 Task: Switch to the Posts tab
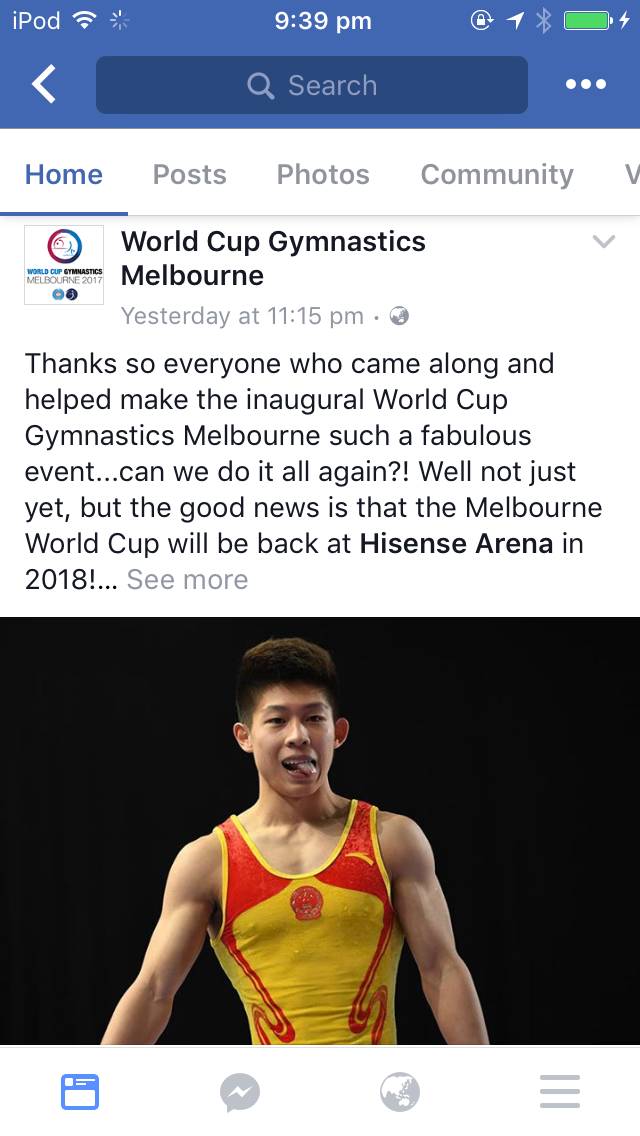[189, 175]
